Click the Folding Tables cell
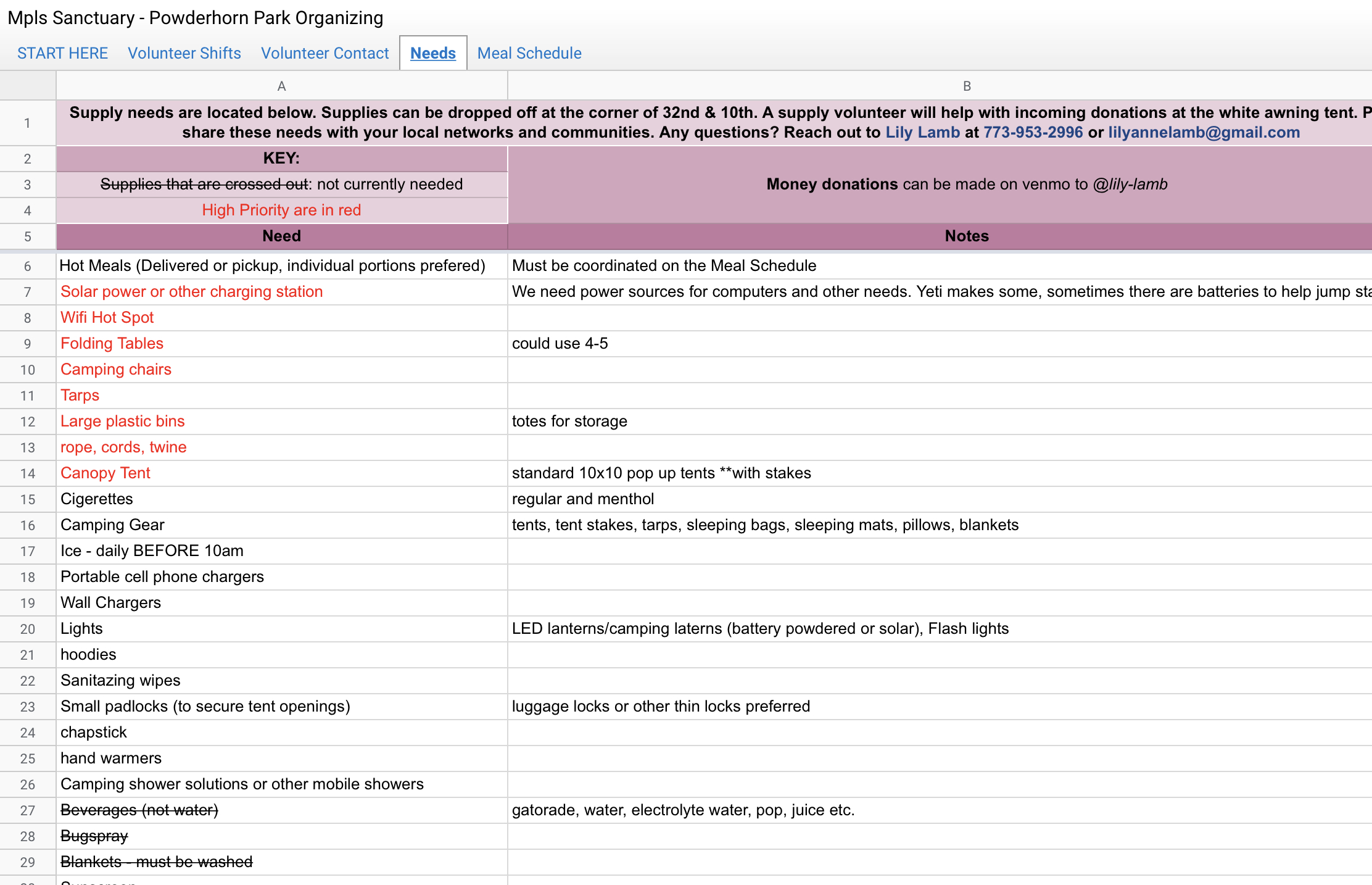 282,344
